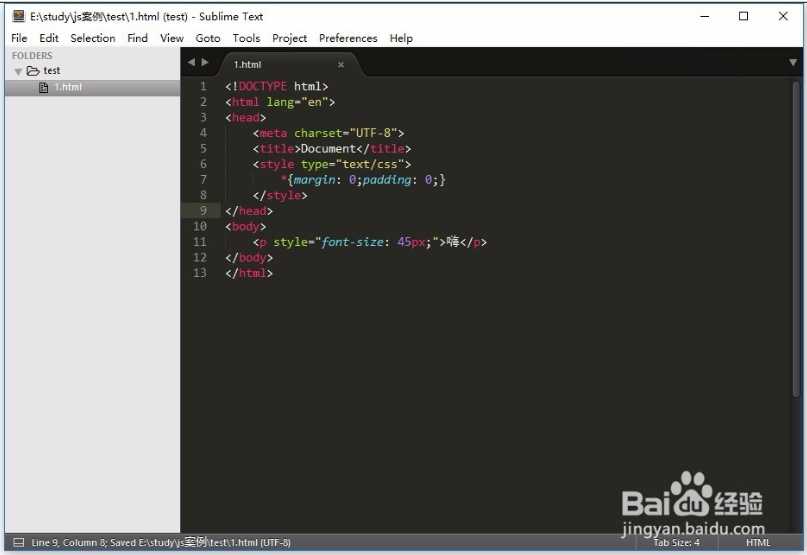
Task: Close the 1.html tab
Action: point(341,65)
